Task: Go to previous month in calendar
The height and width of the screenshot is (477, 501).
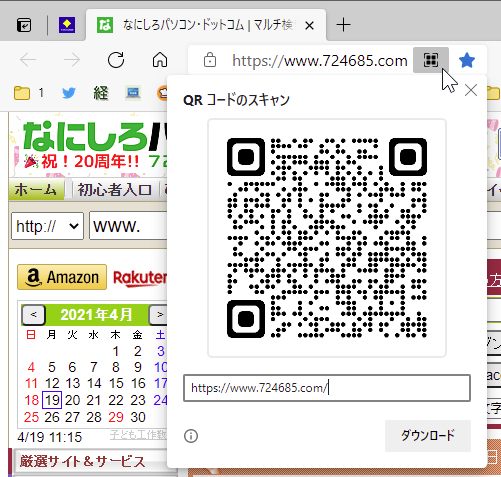Action: tap(33, 314)
